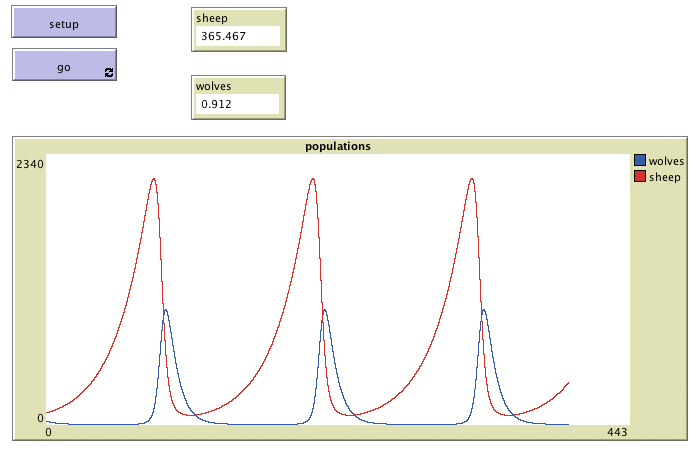Click the wolves monitor title label
This screenshot has height=450, width=697.
click(213, 86)
